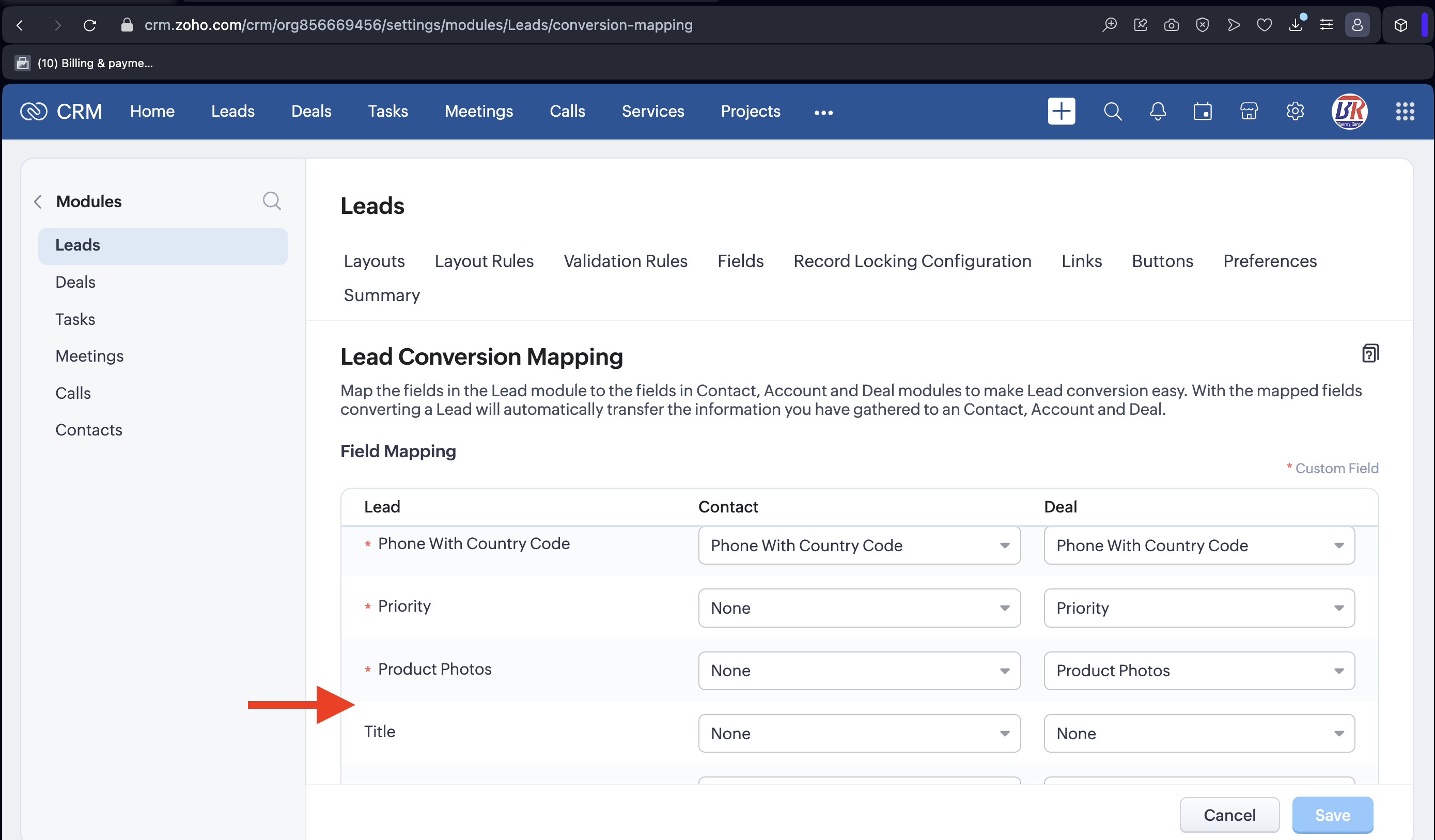This screenshot has height=840, width=1435.
Task: Open Title row Deal dropdown
Action: pos(1199,733)
